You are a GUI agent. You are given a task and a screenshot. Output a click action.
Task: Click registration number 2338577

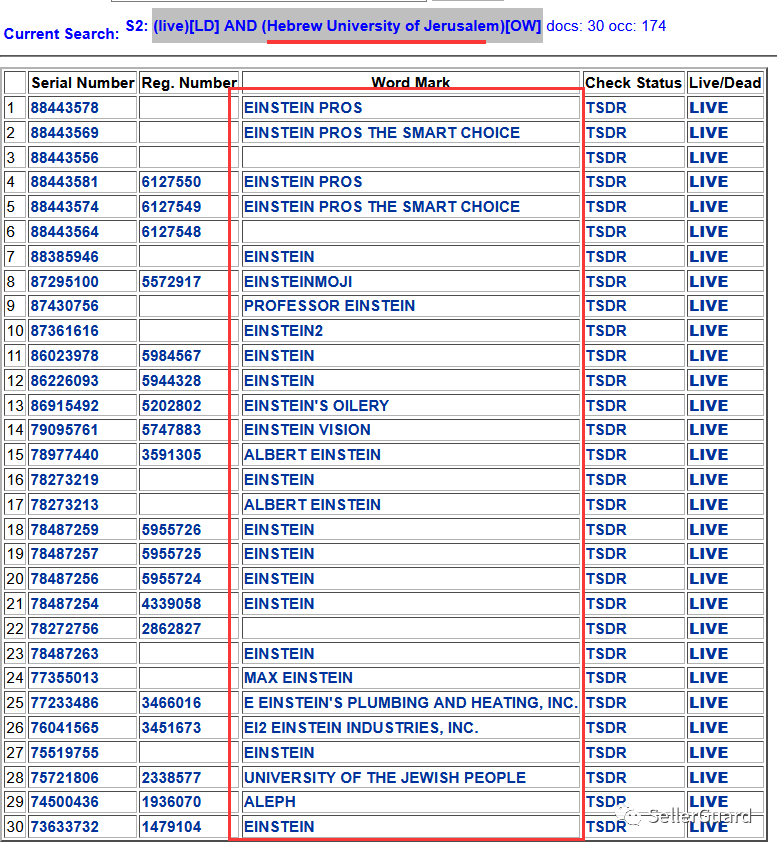[x=171, y=777]
